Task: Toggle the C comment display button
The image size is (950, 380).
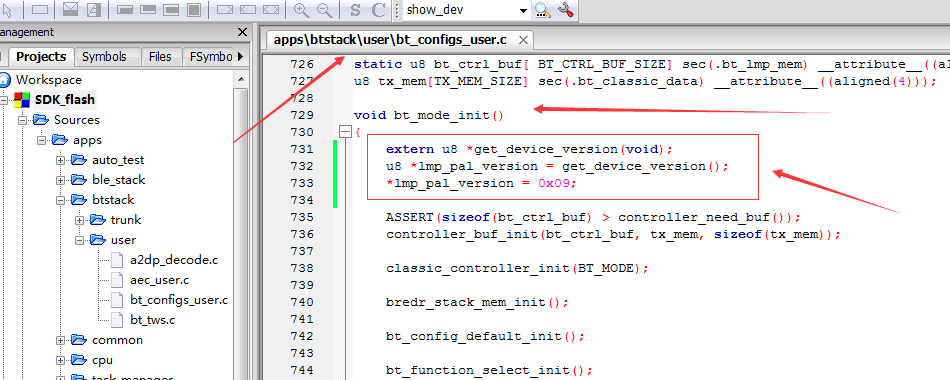Action: (379, 10)
